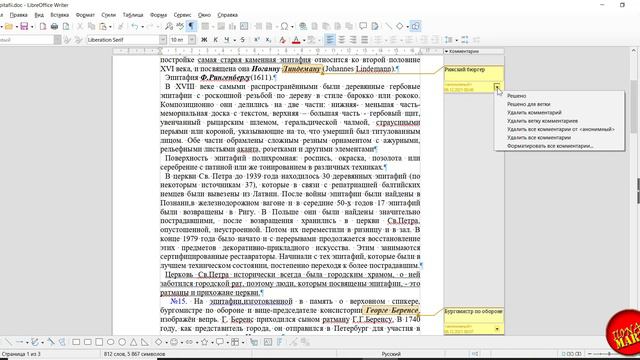
Task: Open the font color dropdown arrow
Action: (304, 40)
